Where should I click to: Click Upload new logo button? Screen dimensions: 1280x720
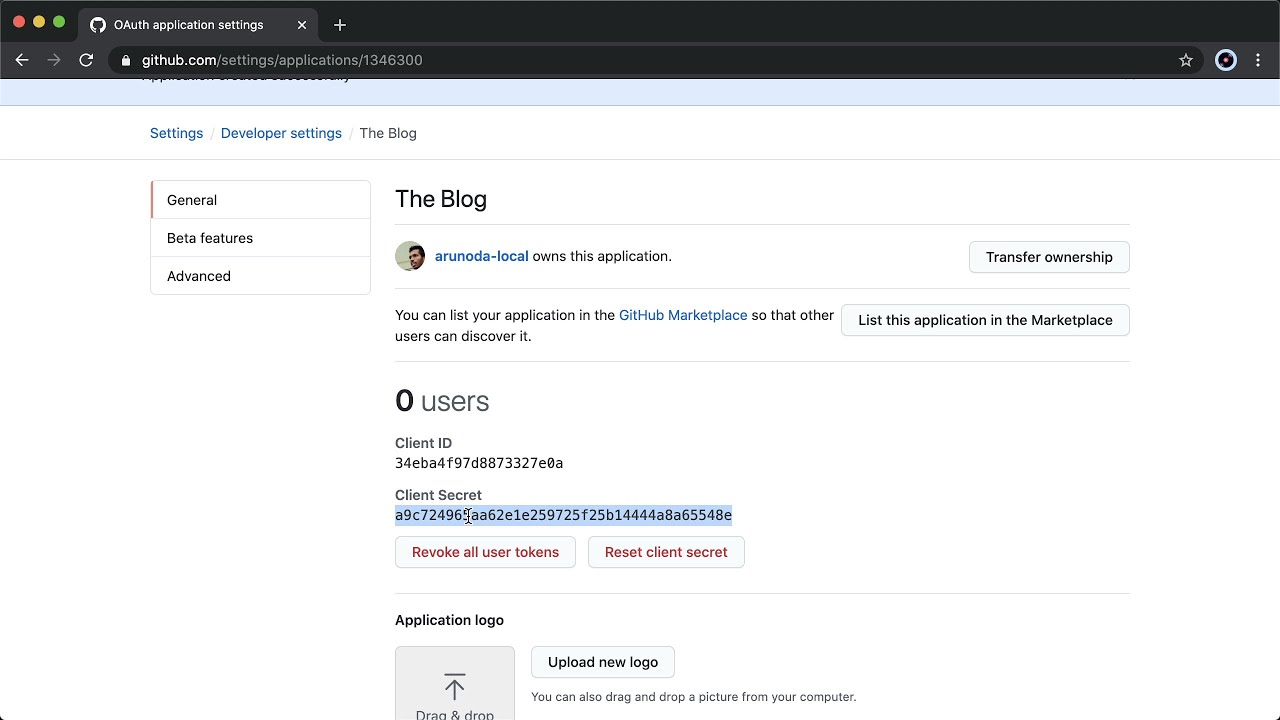[x=603, y=662]
